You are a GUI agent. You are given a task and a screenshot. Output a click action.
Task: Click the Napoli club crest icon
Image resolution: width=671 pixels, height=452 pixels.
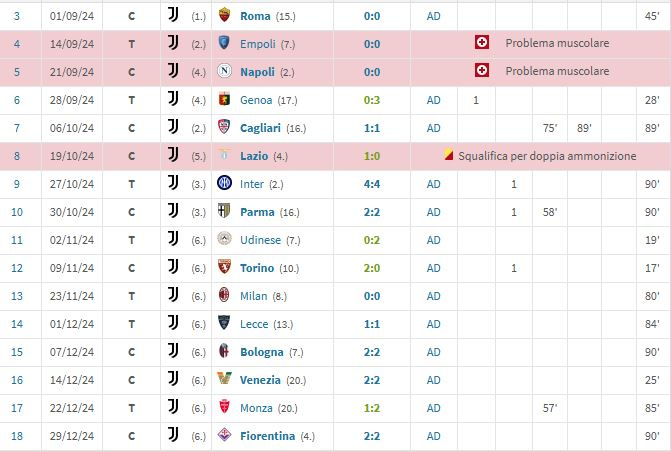pyautogui.click(x=224, y=71)
